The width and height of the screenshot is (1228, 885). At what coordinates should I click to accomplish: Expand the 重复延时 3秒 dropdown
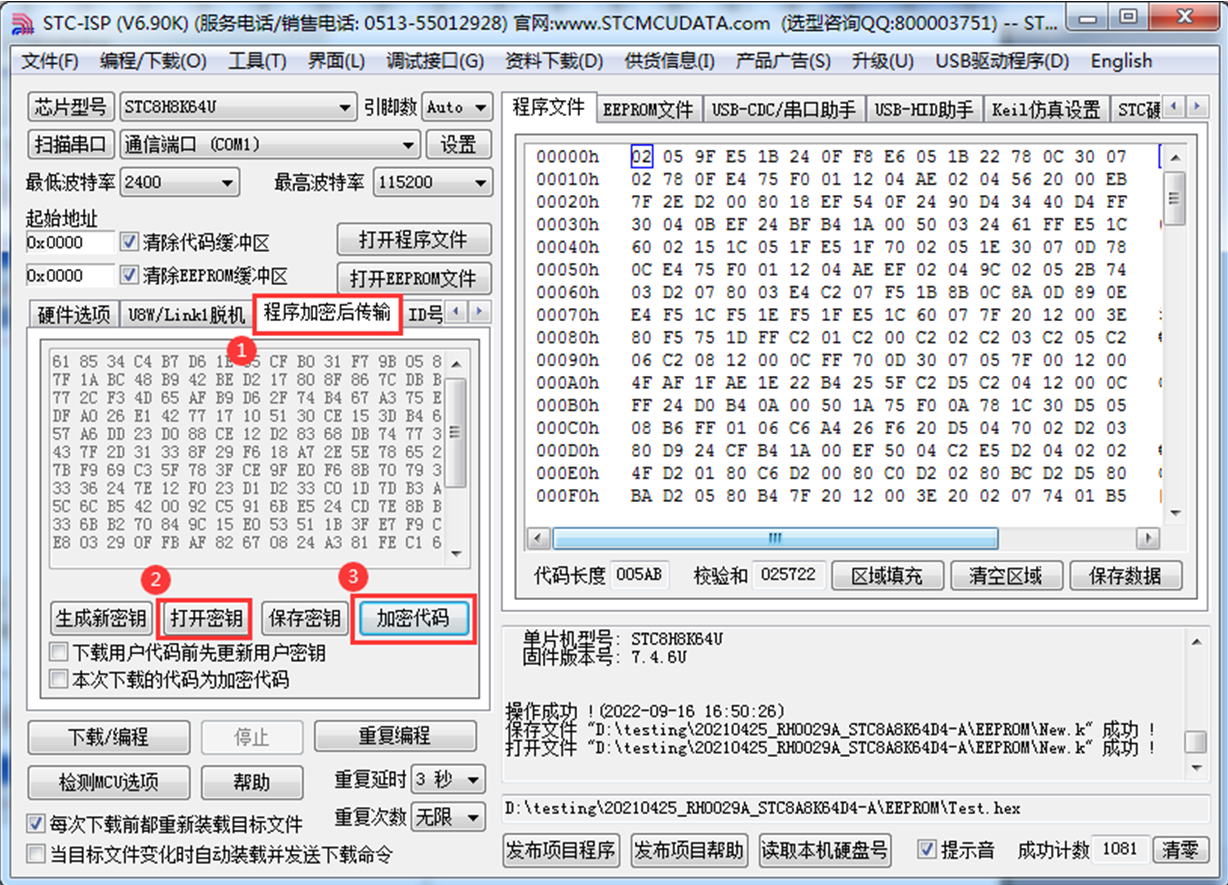[474, 779]
